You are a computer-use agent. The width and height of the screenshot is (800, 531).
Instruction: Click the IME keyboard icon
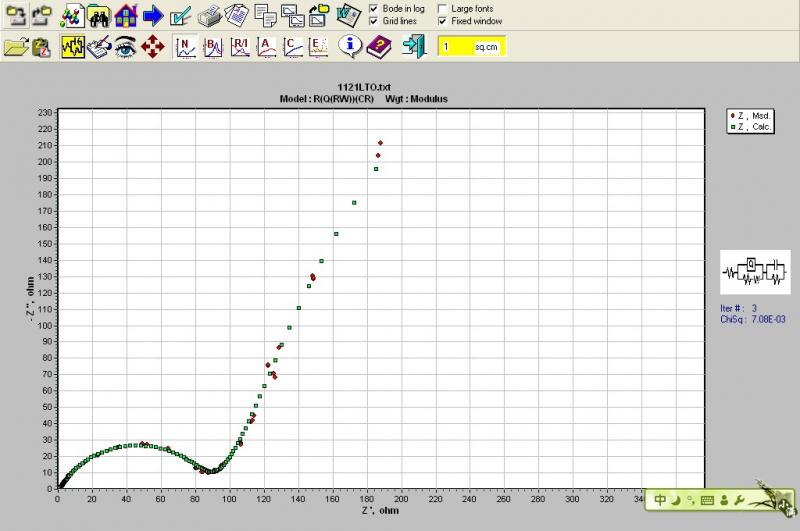point(707,500)
